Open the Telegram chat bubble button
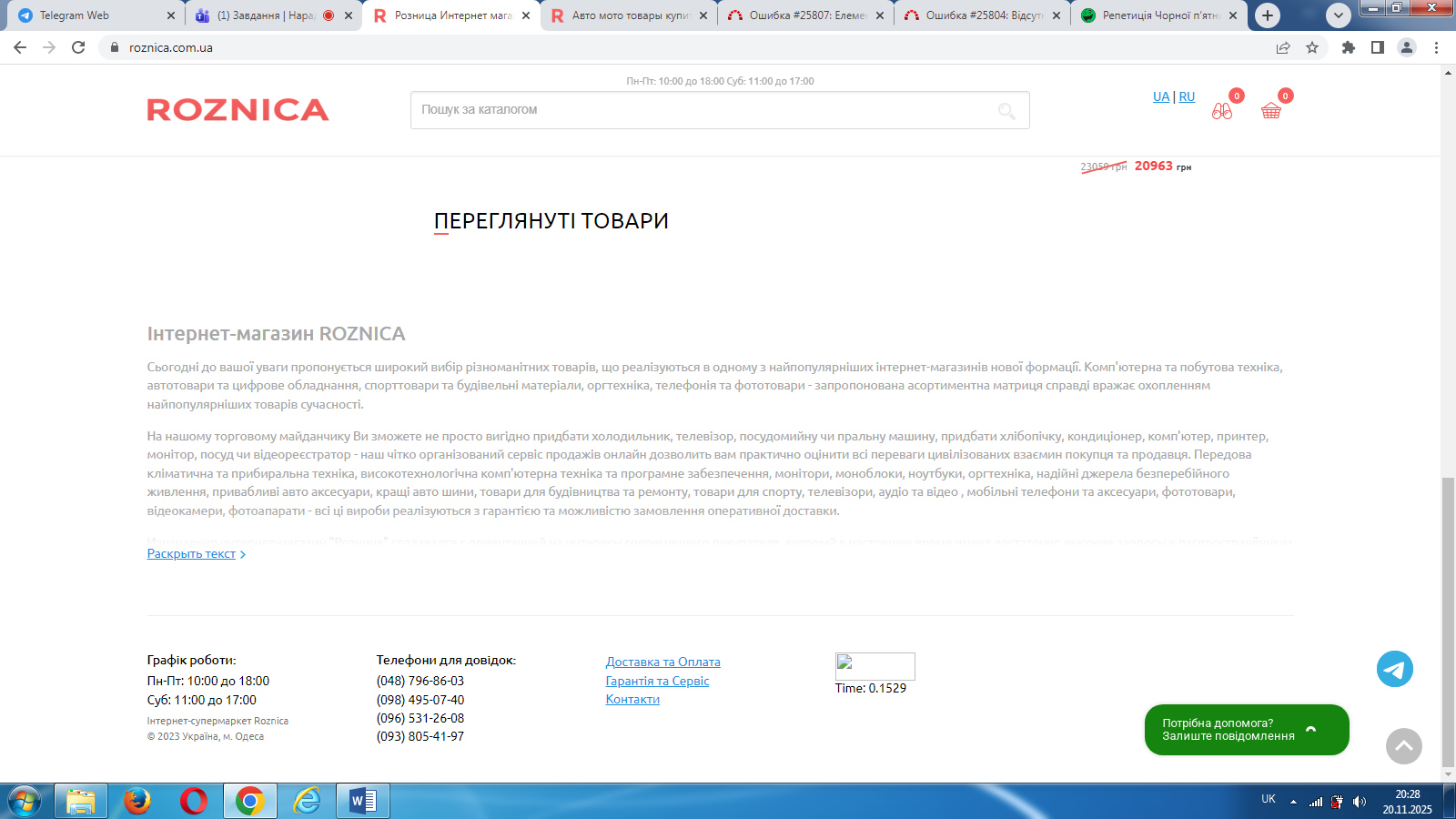Viewport: 1456px width, 819px height. click(x=1394, y=669)
